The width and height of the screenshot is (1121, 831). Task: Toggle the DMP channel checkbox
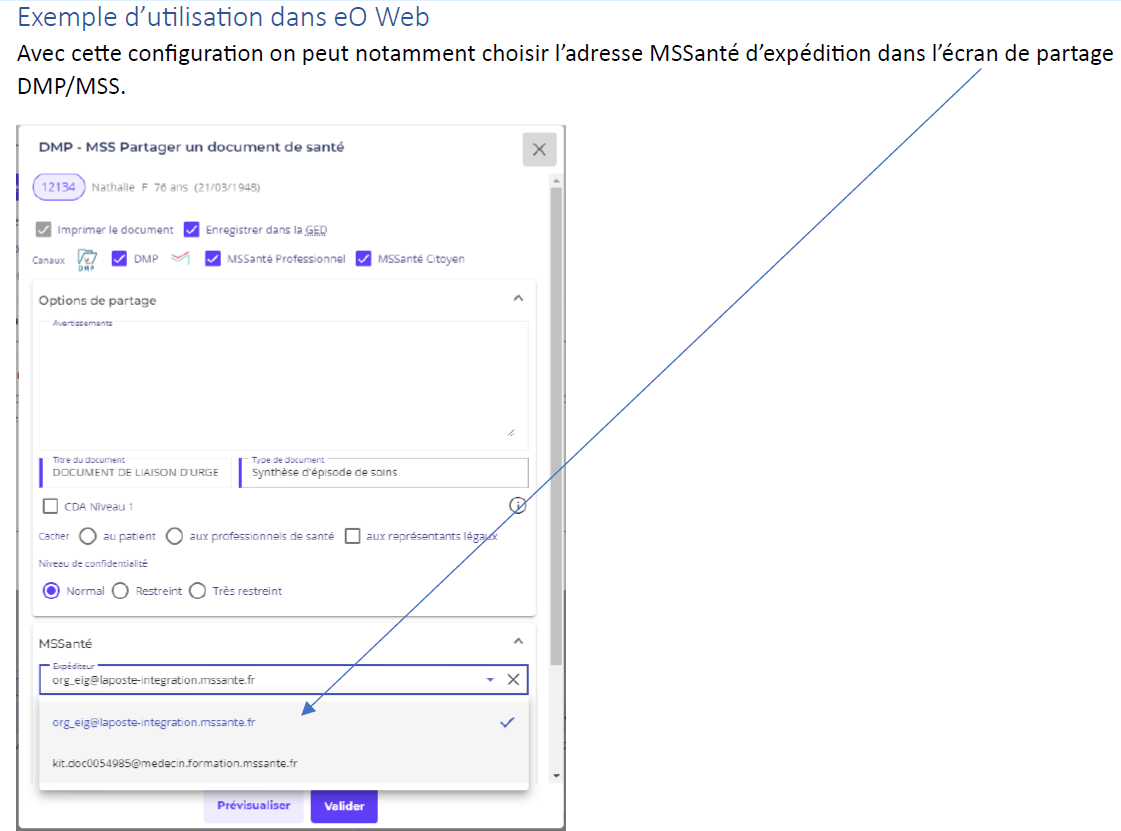tap(119, 259)
